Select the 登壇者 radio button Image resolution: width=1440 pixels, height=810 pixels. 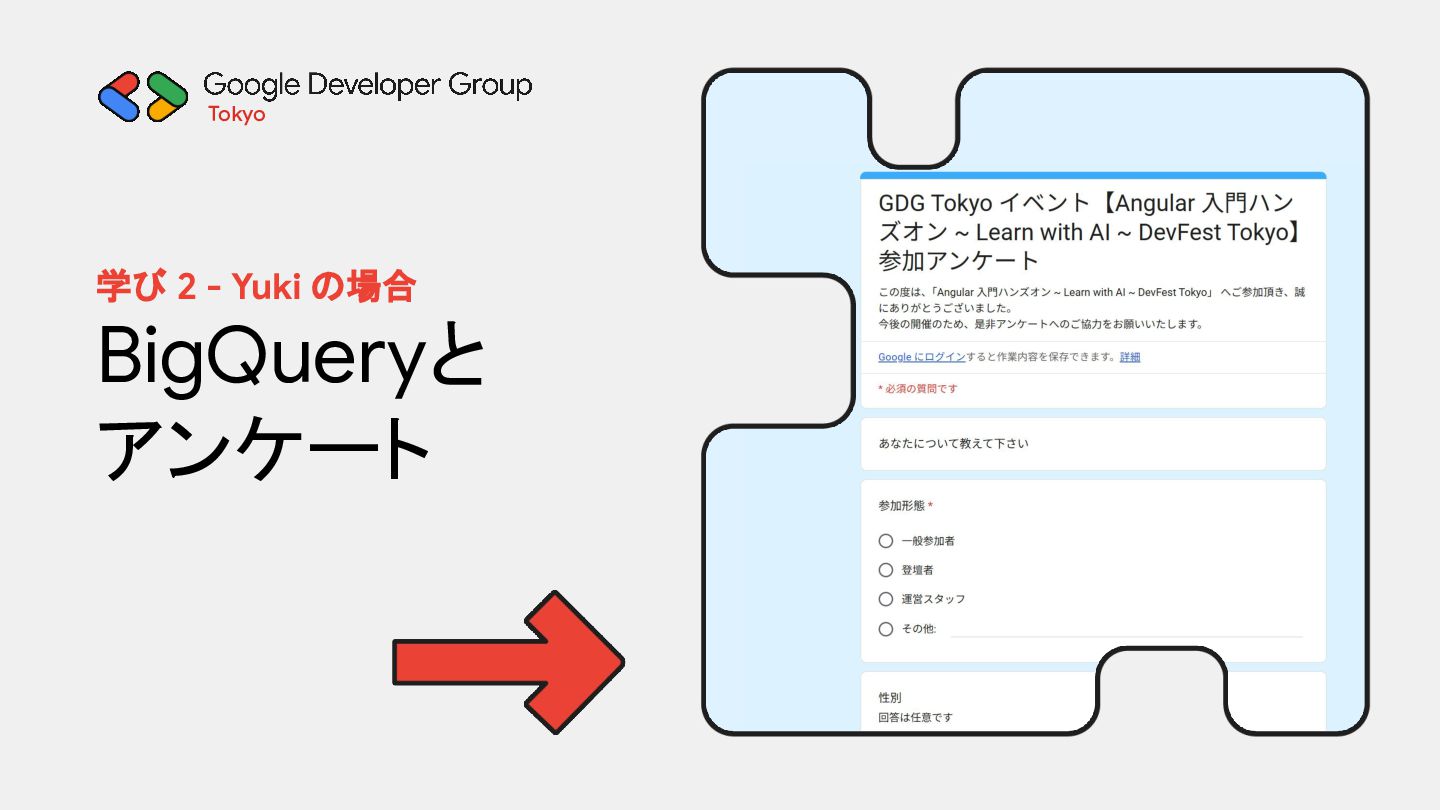(885, 570)
